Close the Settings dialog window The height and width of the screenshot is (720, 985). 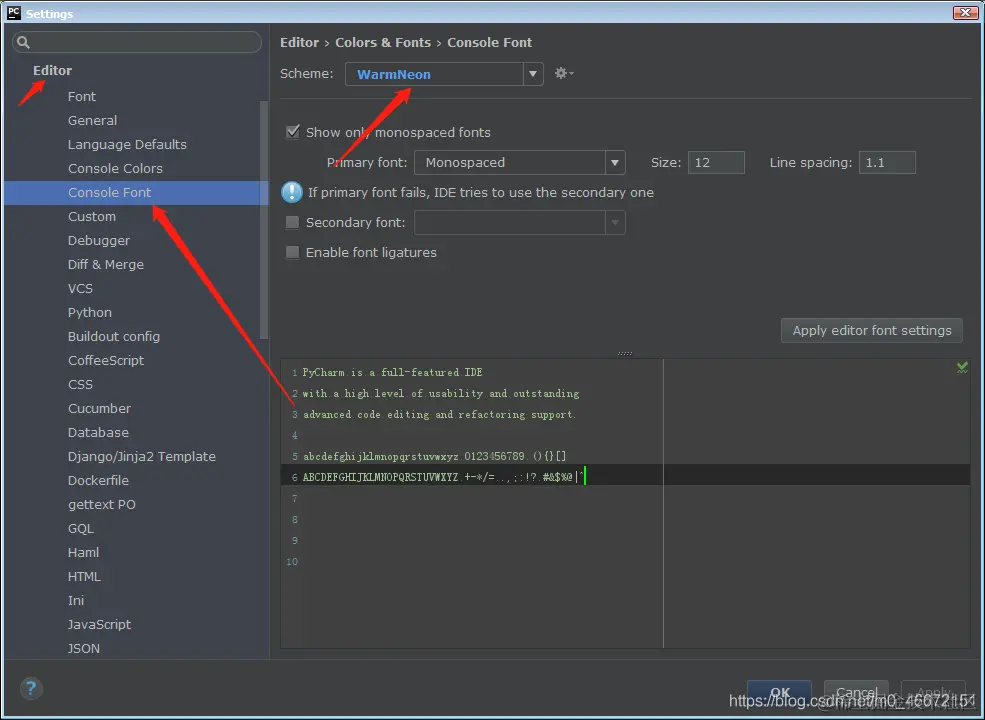(x=965, y=12)
